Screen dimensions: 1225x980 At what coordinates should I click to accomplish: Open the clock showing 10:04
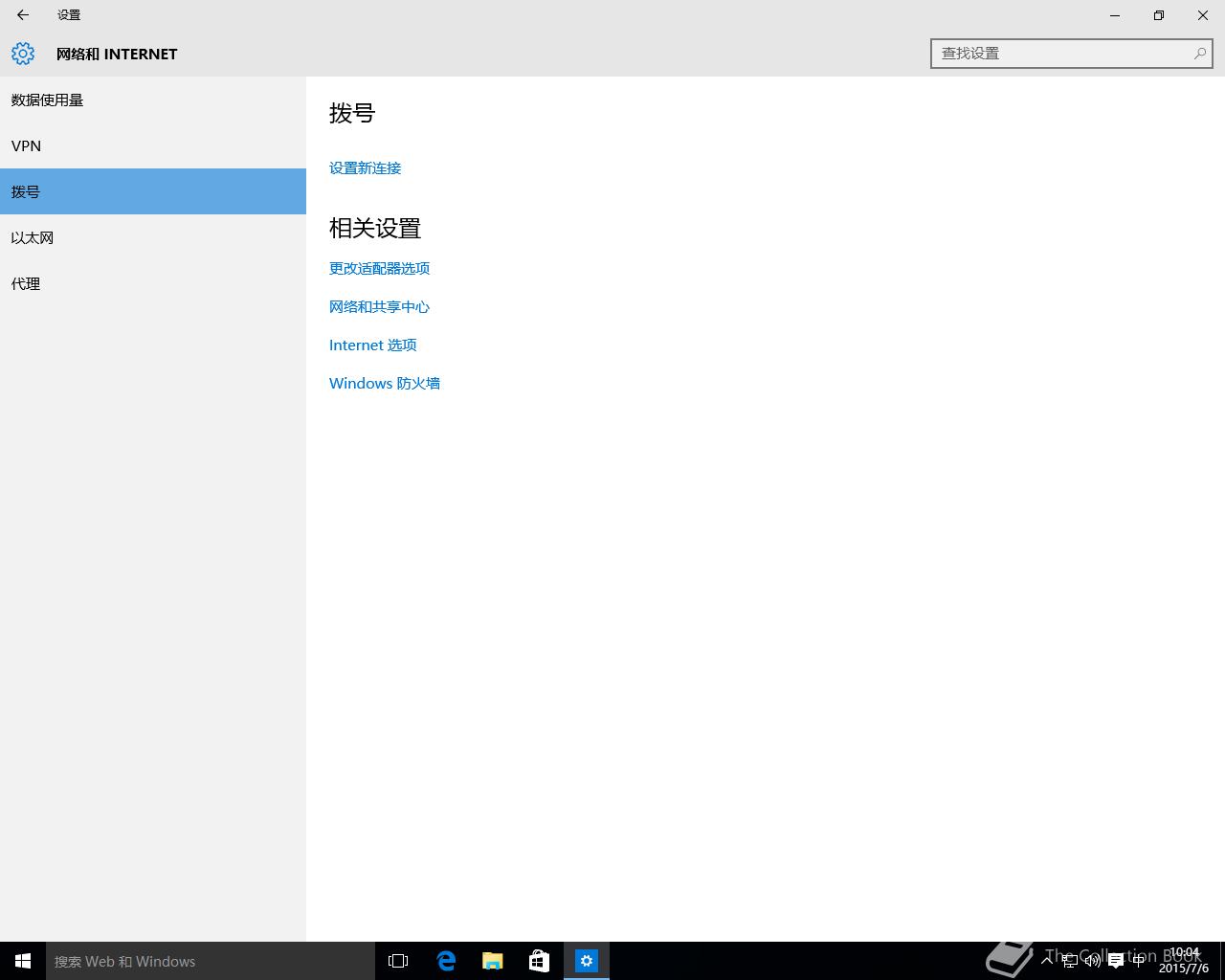pos(1184,961)
